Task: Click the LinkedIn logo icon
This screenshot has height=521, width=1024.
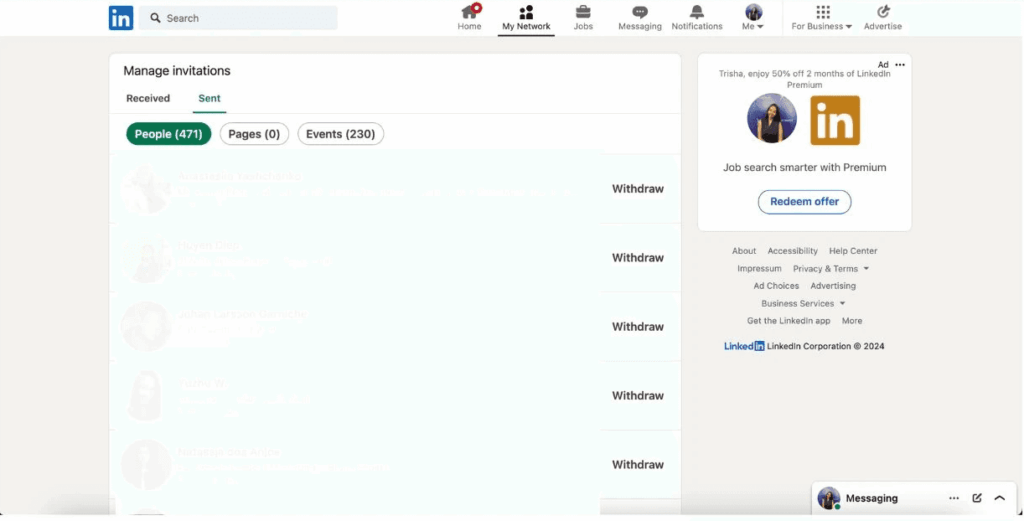Action: point(121,18)
